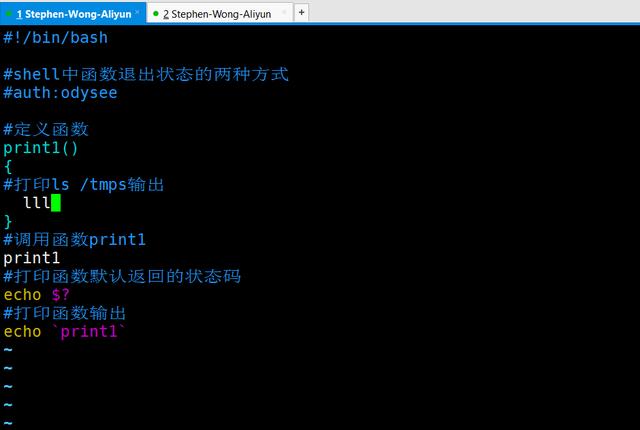Click the green cursor block after lll
Image resolution: width=640 pixels, height=430 pixels.
56,203
